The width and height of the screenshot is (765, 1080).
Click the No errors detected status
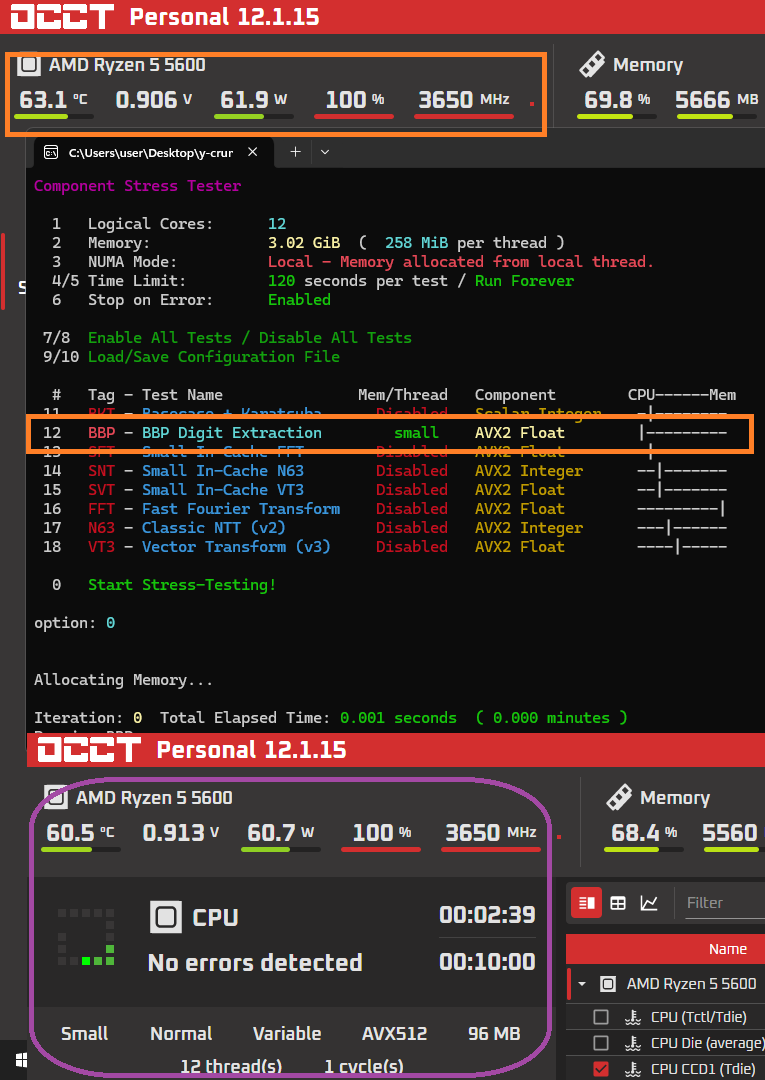pyautogui.click(x=255, y=962)
